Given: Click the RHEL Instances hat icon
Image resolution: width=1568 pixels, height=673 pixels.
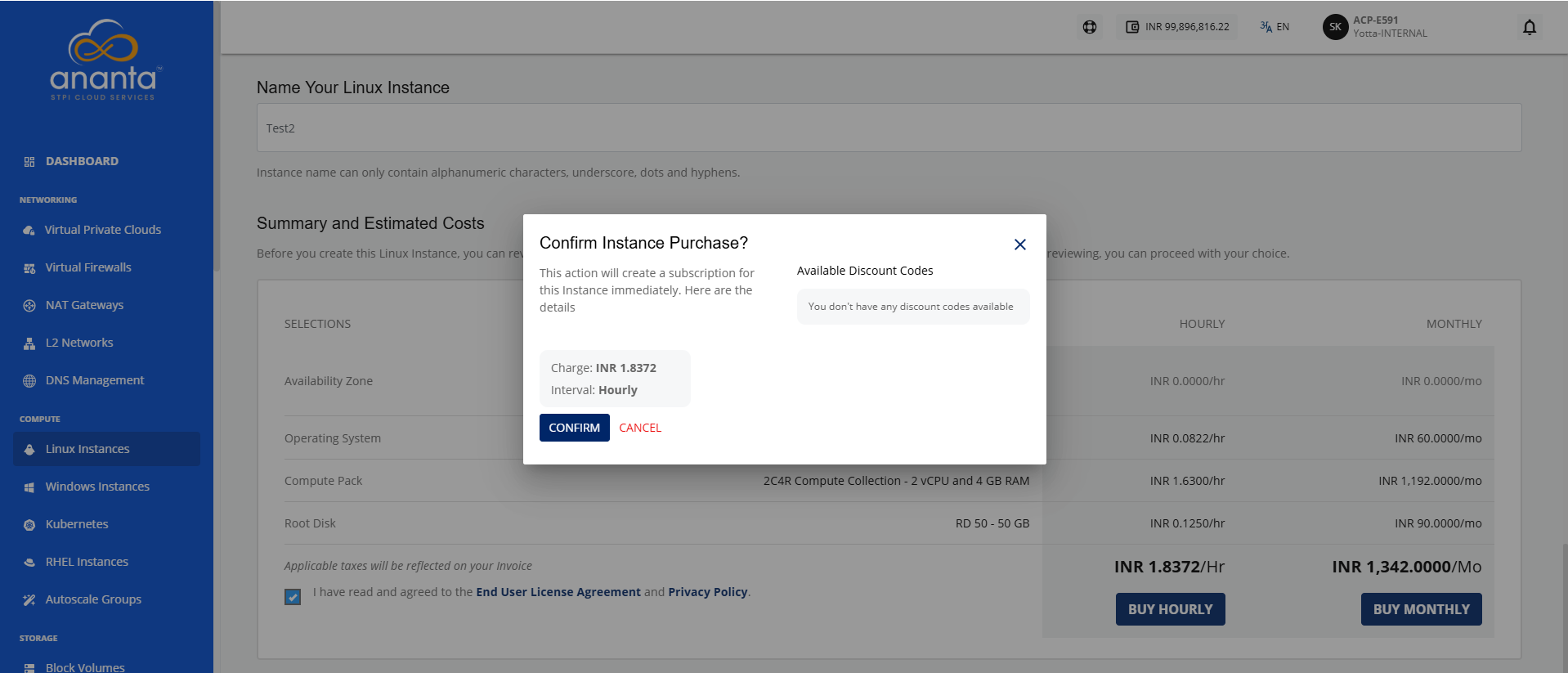Looking at the screenshot, I should tap(29, 563).
